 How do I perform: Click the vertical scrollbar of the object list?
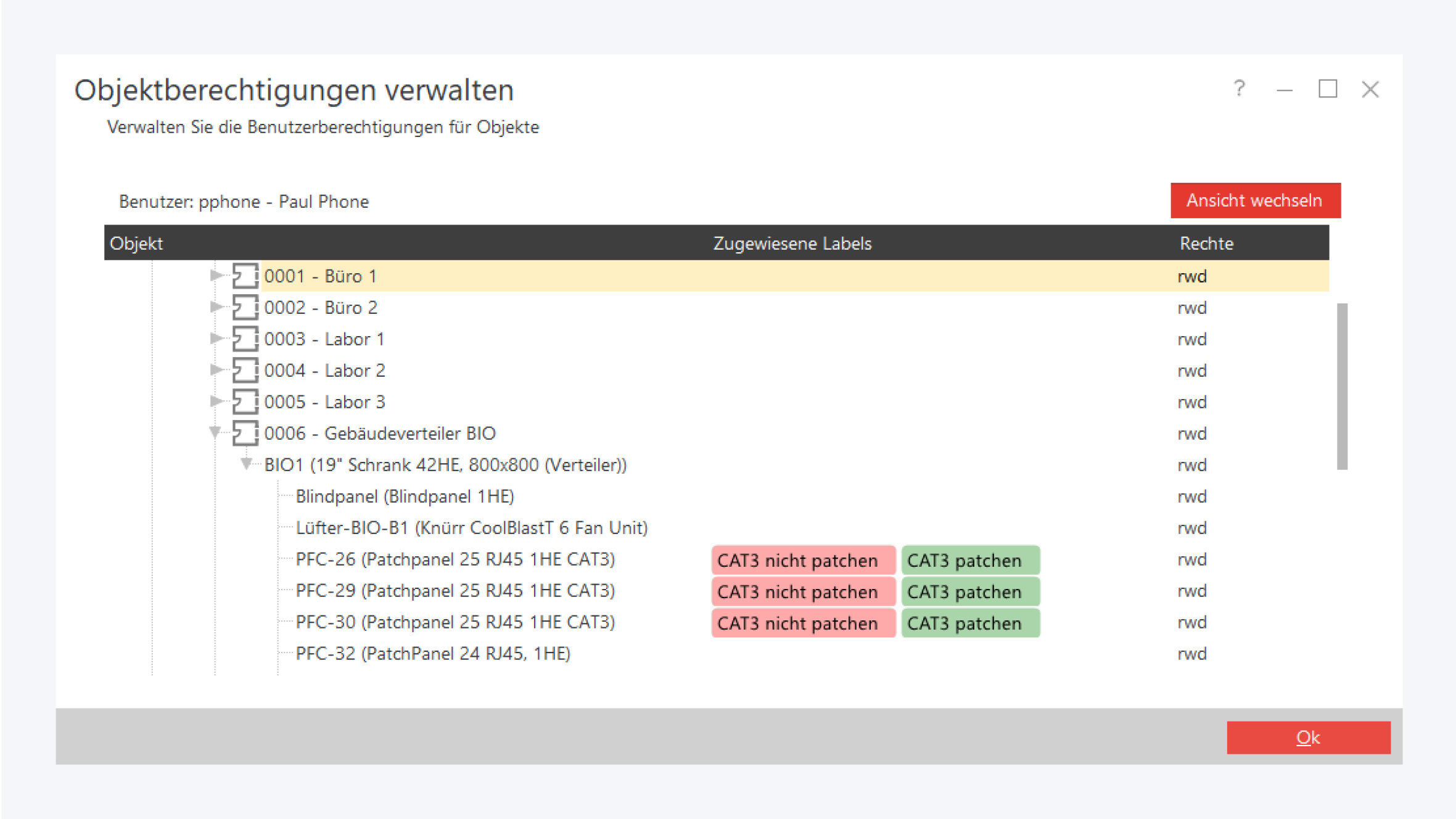click(1342, 386)
